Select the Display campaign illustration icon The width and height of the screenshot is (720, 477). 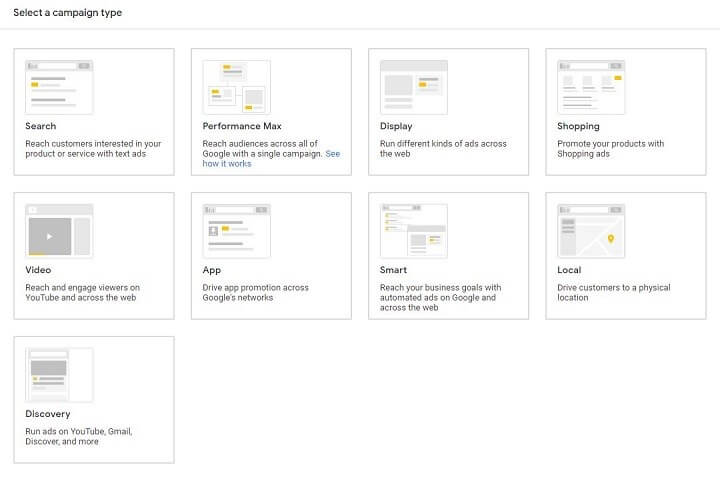point(413,87)
